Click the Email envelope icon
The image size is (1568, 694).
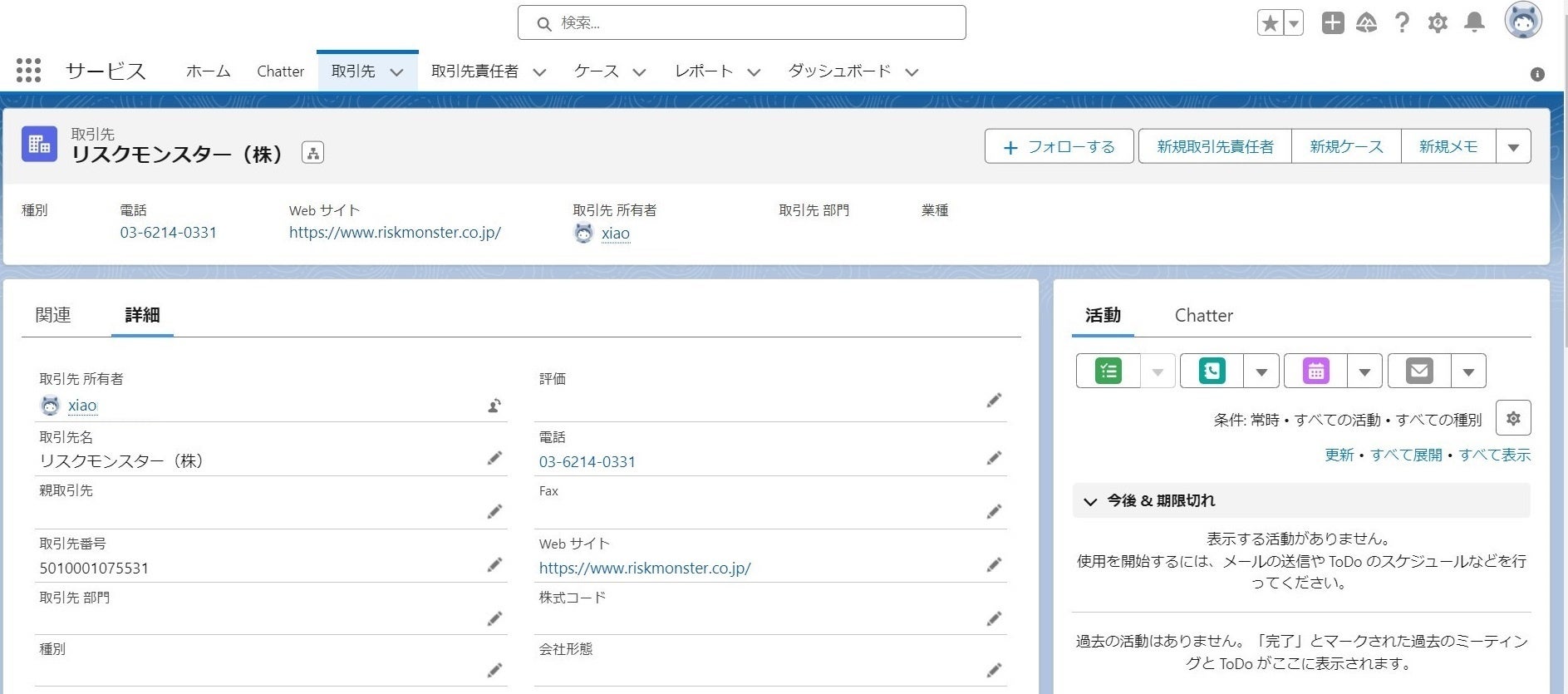coord(1419,371)
